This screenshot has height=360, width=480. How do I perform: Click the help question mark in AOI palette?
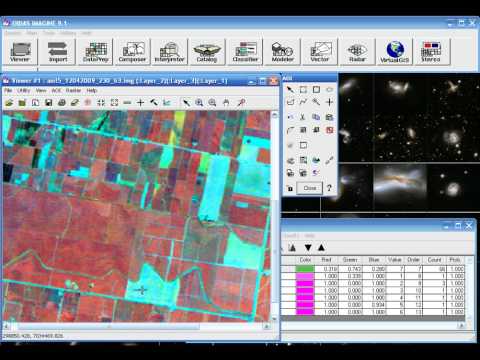329,188
